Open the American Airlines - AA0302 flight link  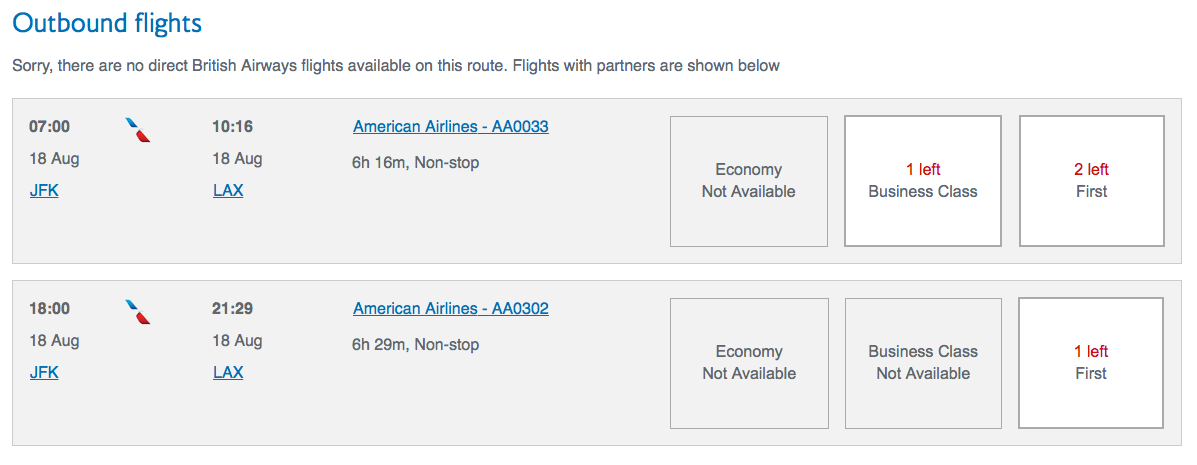coord(450,309)
